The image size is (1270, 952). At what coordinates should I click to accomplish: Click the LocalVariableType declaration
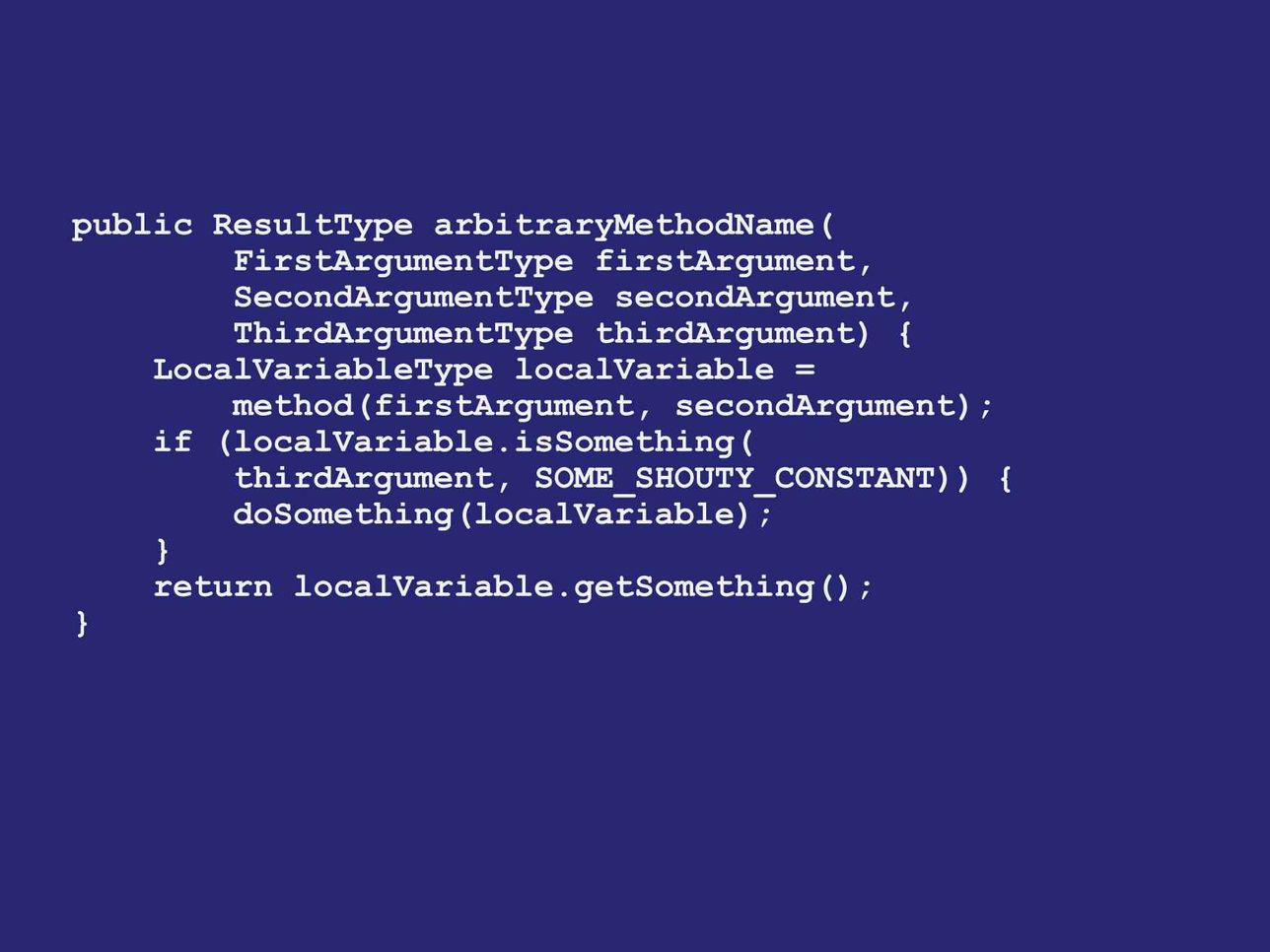(323, 371)
